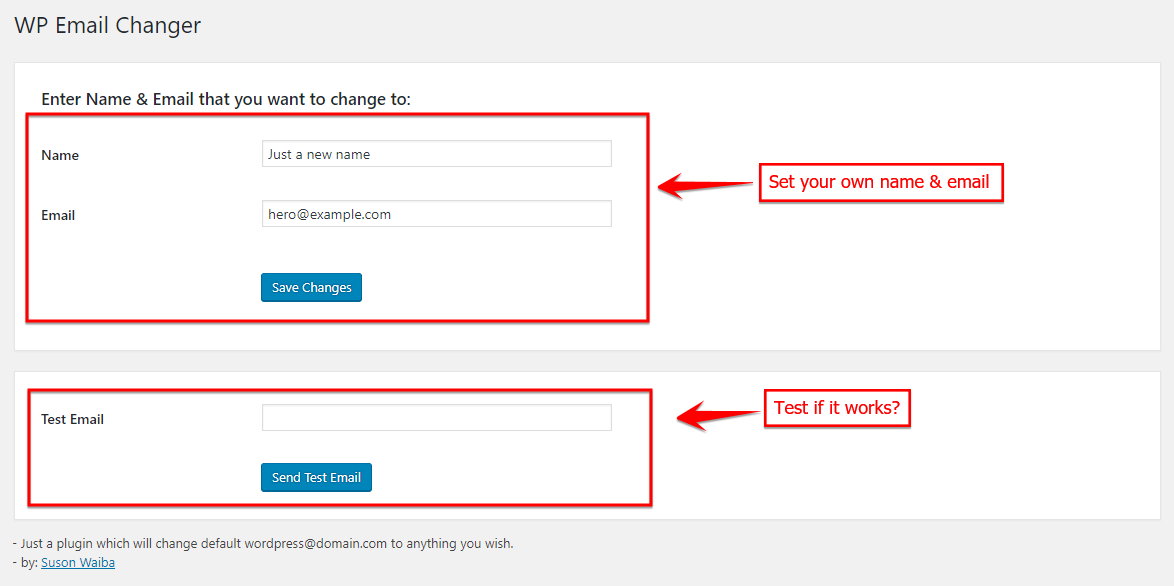This screenshot has width=1174, height=586.
Task: Click 'wordpress@domain.com' text in the footer
Action: [315, 544]
